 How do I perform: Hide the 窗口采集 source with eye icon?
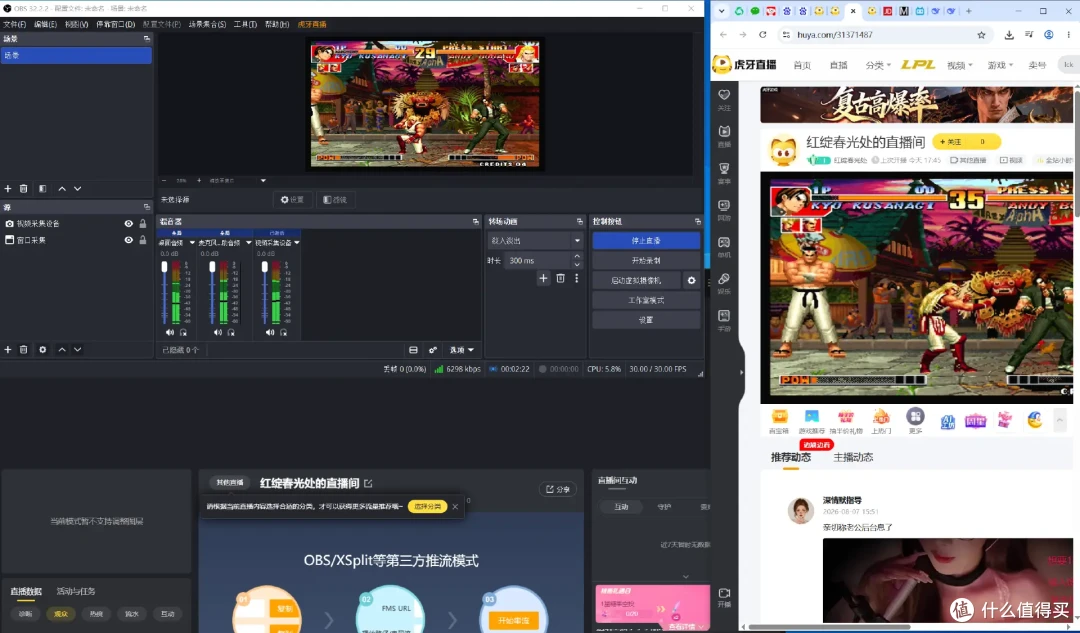(x=128, y=240)
